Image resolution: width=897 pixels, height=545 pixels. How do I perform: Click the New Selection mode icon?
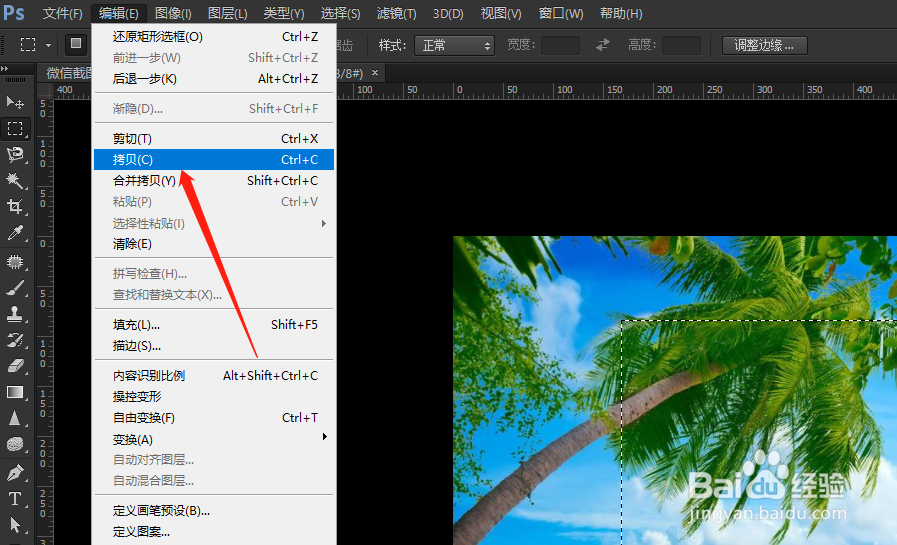[x=76, y=44]
